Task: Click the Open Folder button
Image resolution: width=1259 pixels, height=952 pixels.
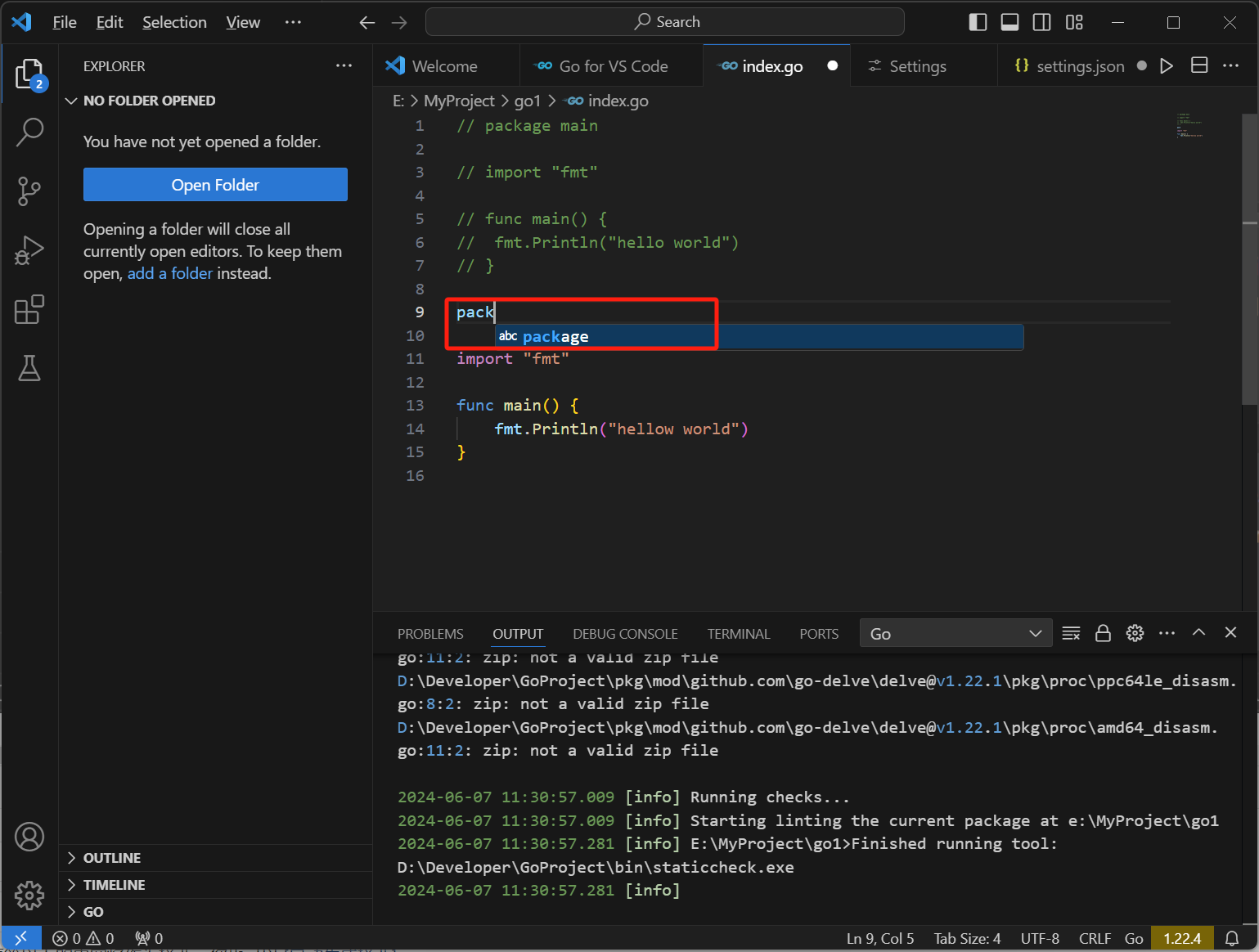Action: (x=215, y=185)
